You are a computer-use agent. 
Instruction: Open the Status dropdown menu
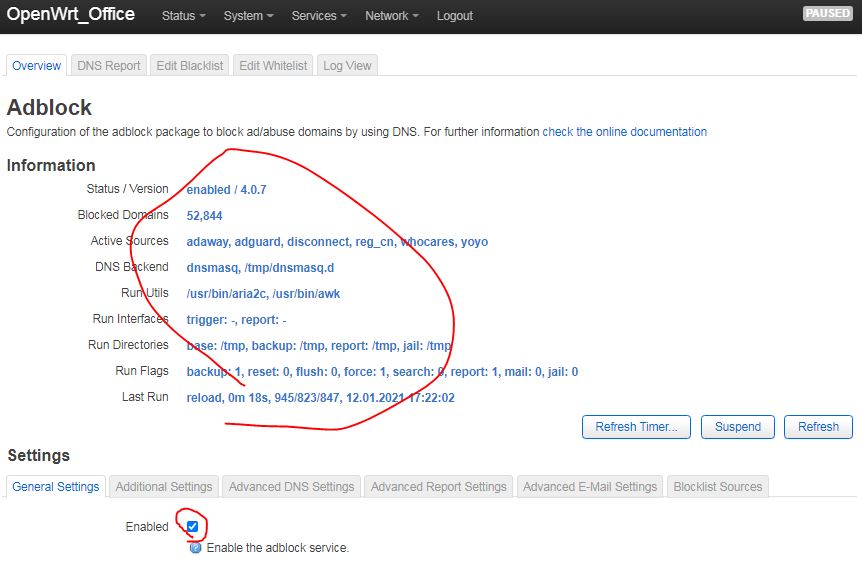pos(183,16)
